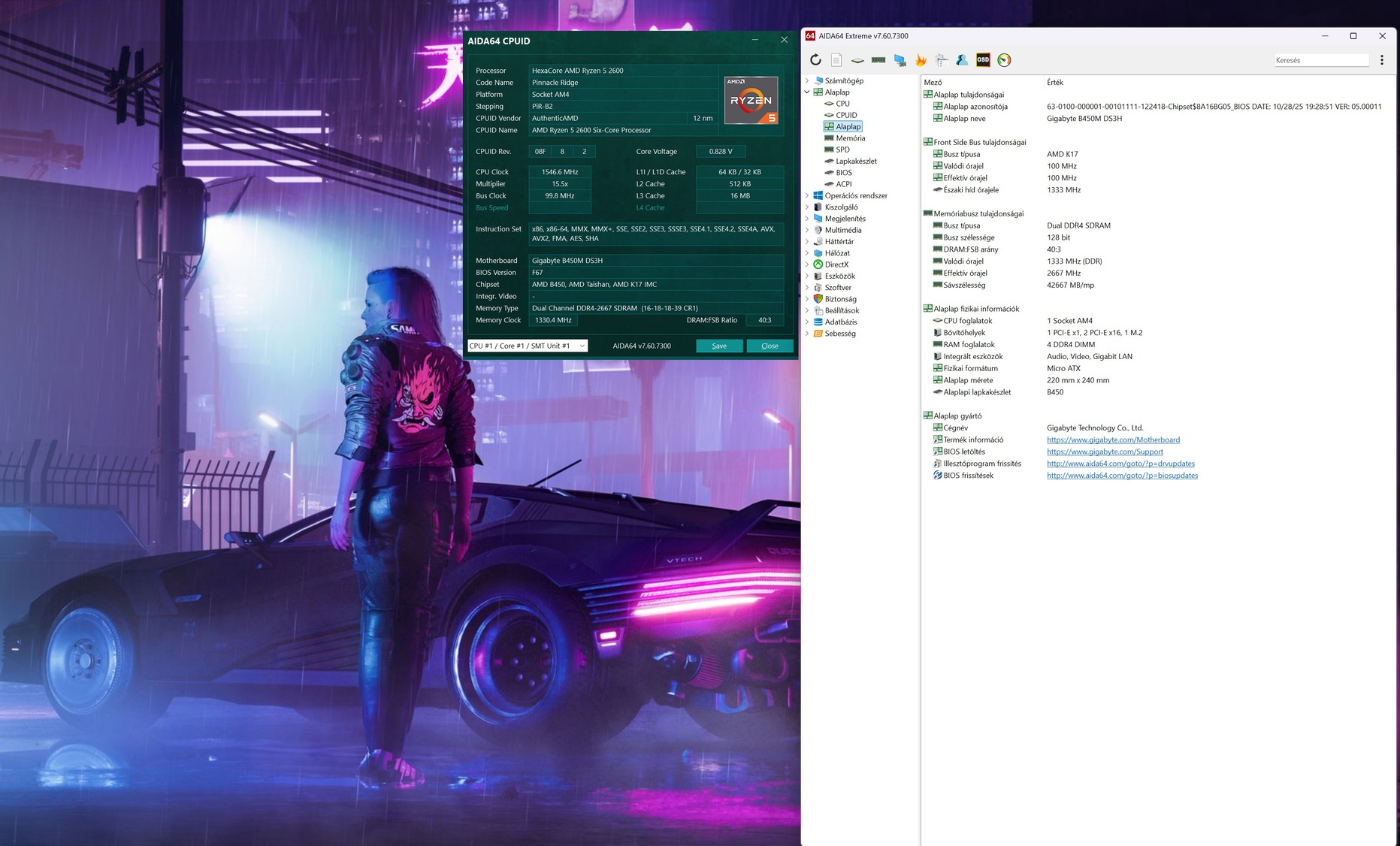Click the shield icon beside Biztonság
Screen dimensions: 1400x846
(x=818, y=299)
